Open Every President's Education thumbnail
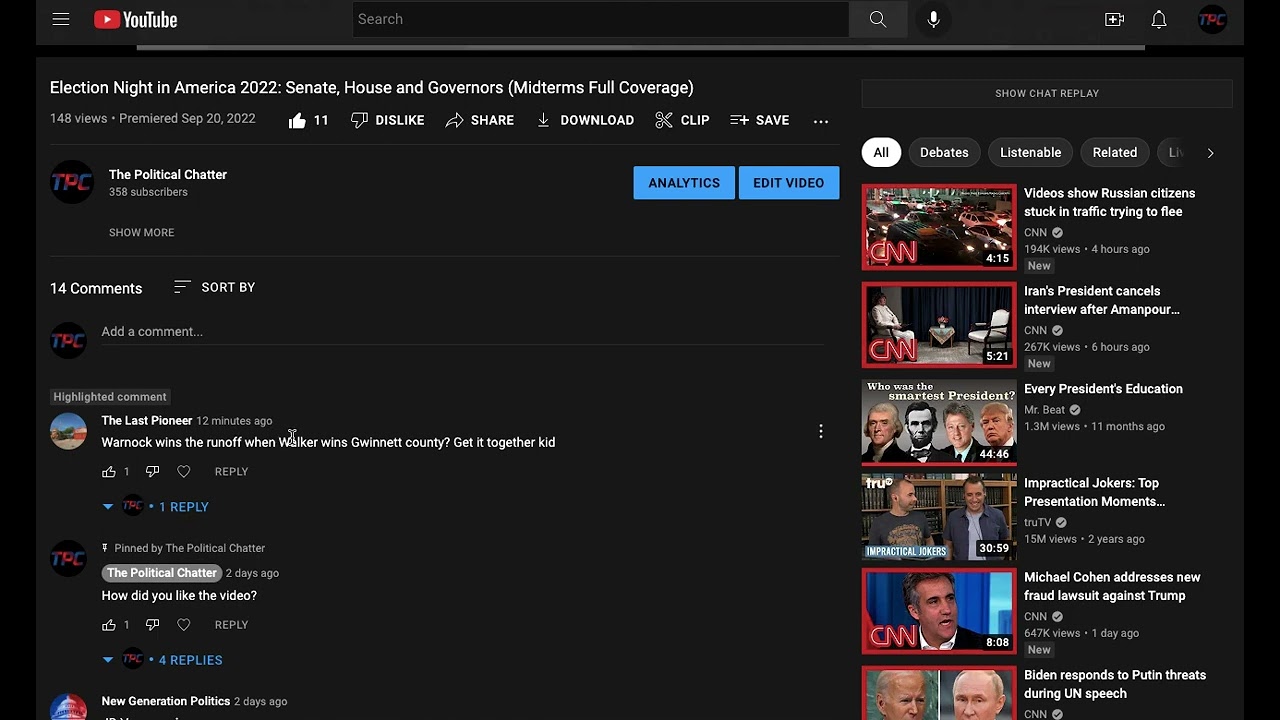This screenshot has height=720, width=1280. click(x=939, y=423)
